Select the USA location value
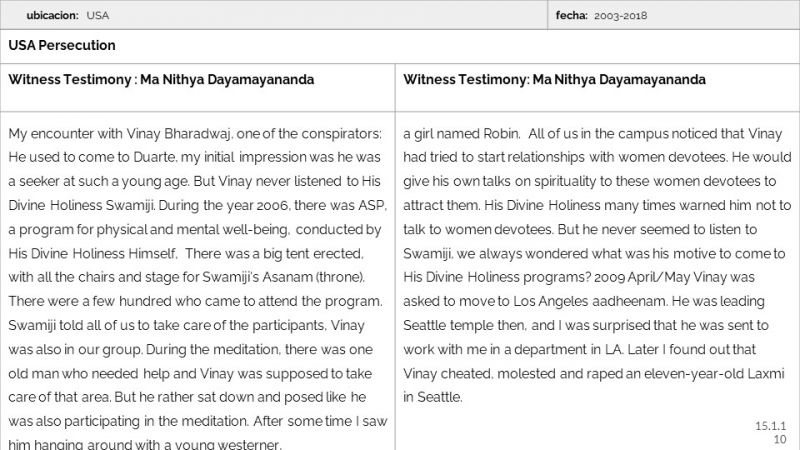This screenshot has height=450, width=800. click(98, 16)
